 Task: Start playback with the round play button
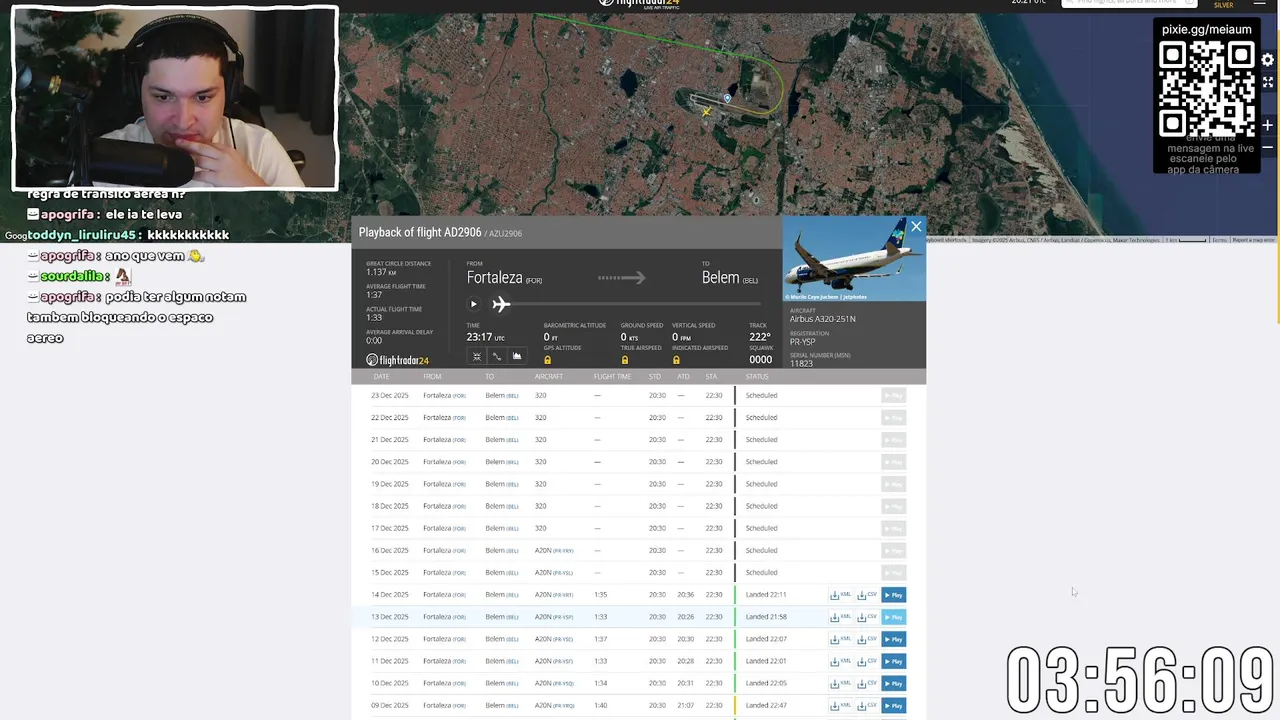click(x=474, y=304)
